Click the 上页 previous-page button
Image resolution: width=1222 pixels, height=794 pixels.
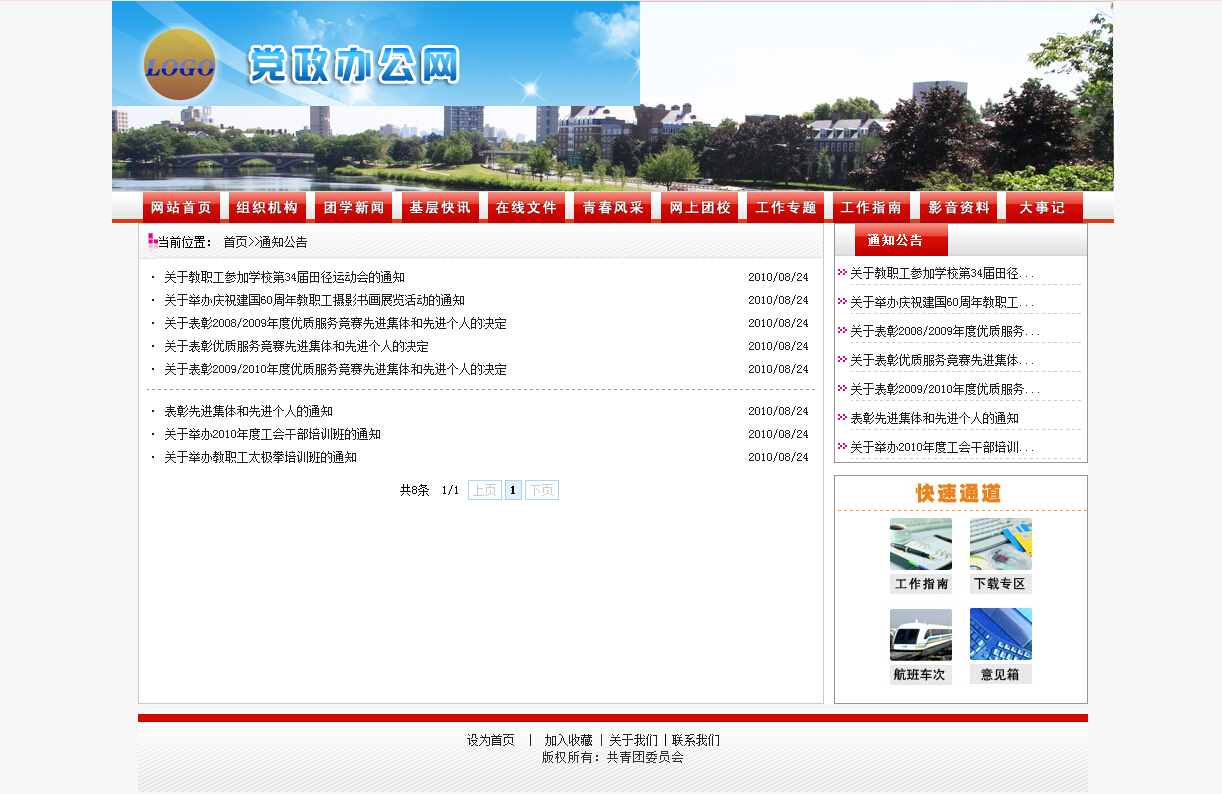click(484, 490)
